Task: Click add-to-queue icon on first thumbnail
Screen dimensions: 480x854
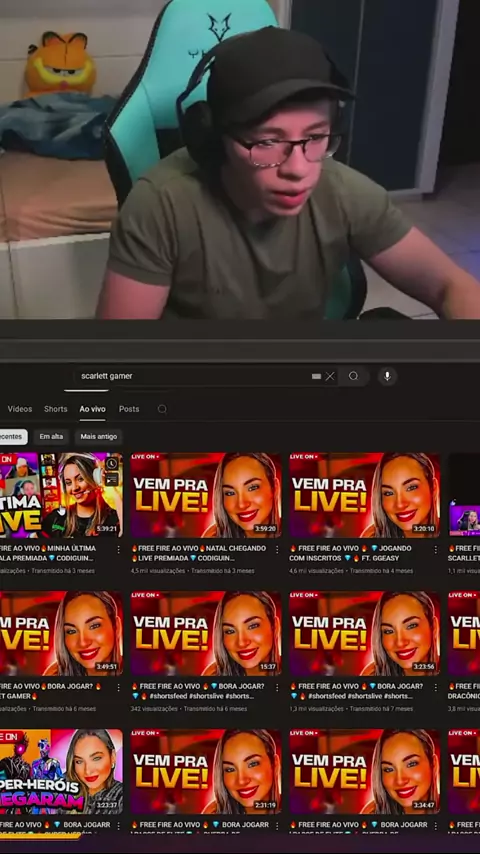Action: point(112,479)
